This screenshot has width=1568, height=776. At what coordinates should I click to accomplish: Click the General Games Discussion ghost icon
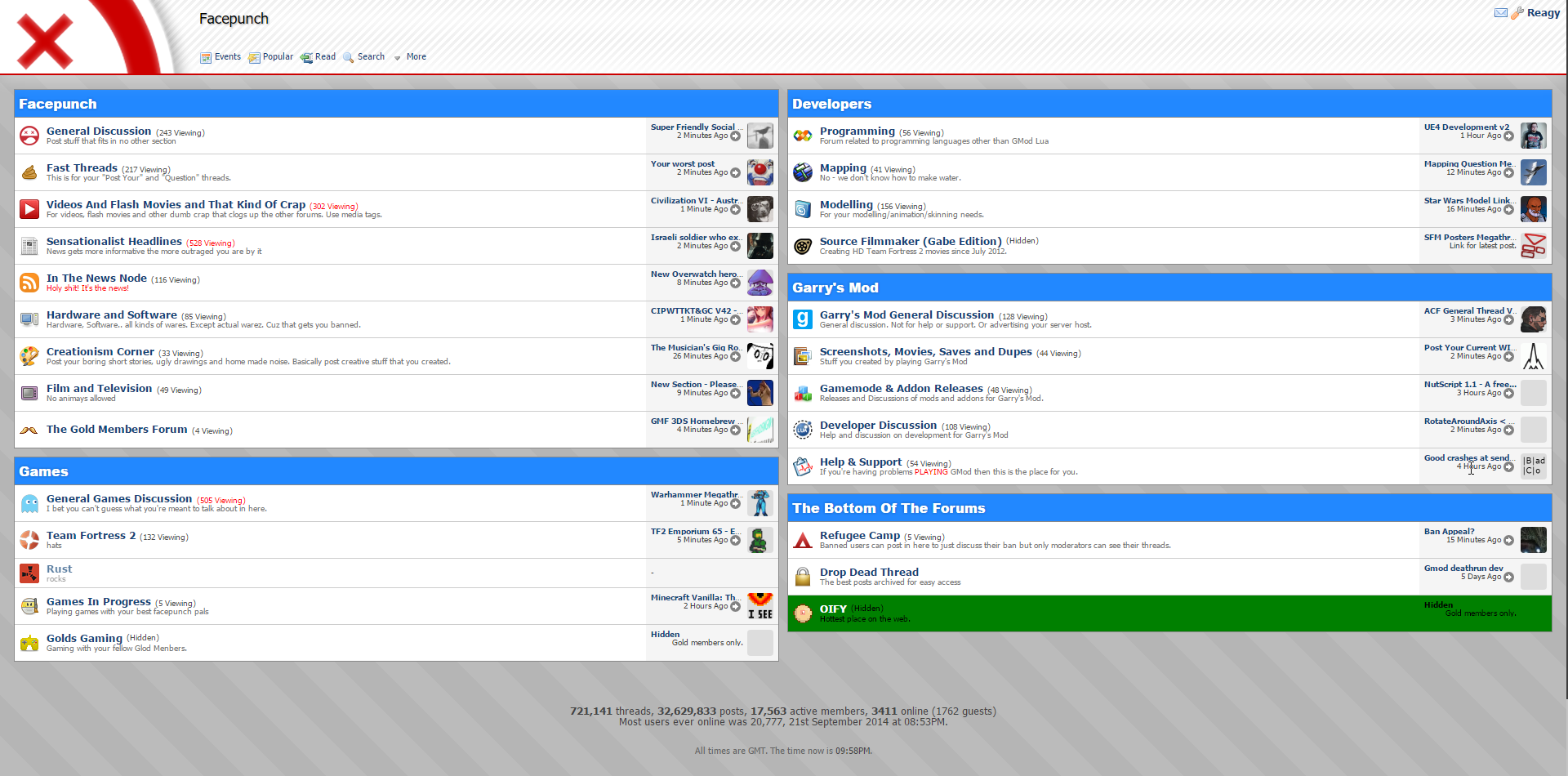click(x=29, y=503)
